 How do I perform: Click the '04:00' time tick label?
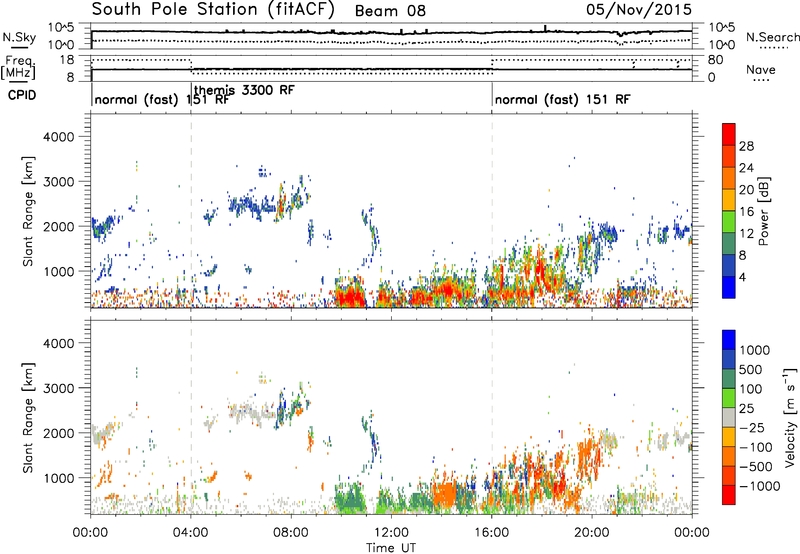(x=190, y=533)
